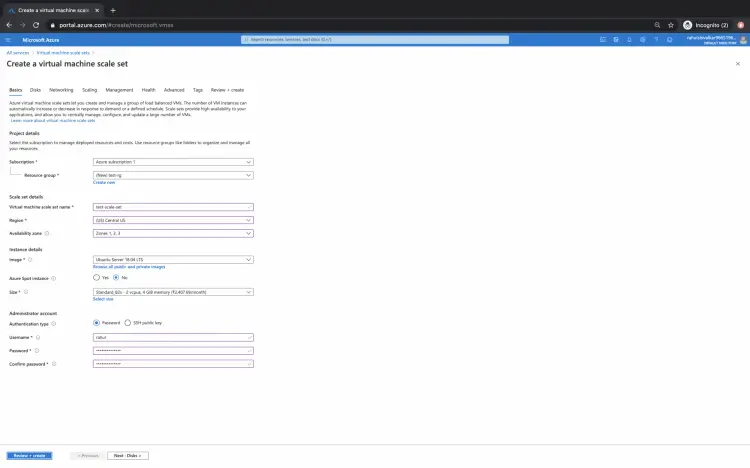Show info for Confirm password
750x468 pixels.
(x=54, y=364)
